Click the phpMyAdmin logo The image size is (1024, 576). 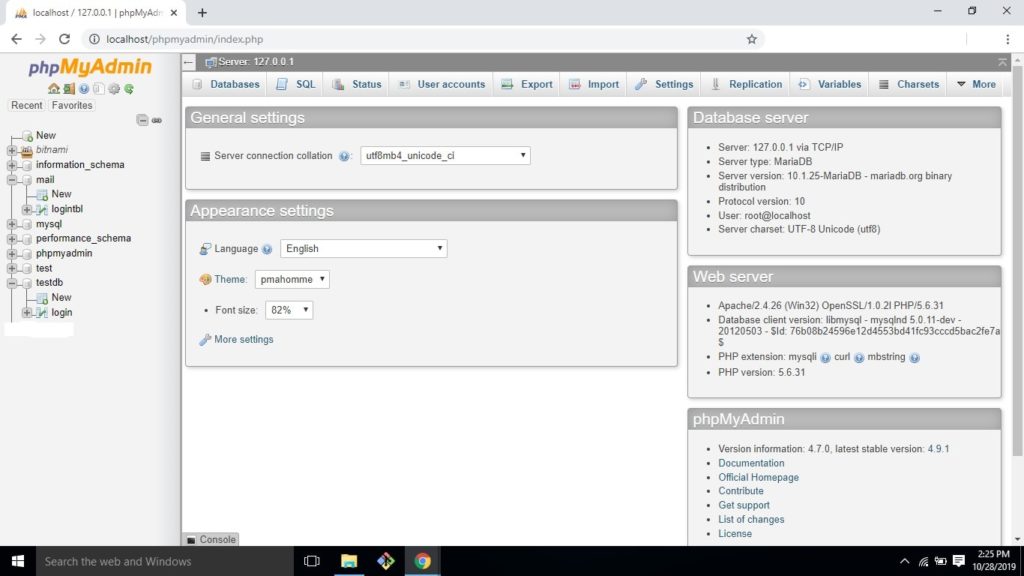click(90, 67)
